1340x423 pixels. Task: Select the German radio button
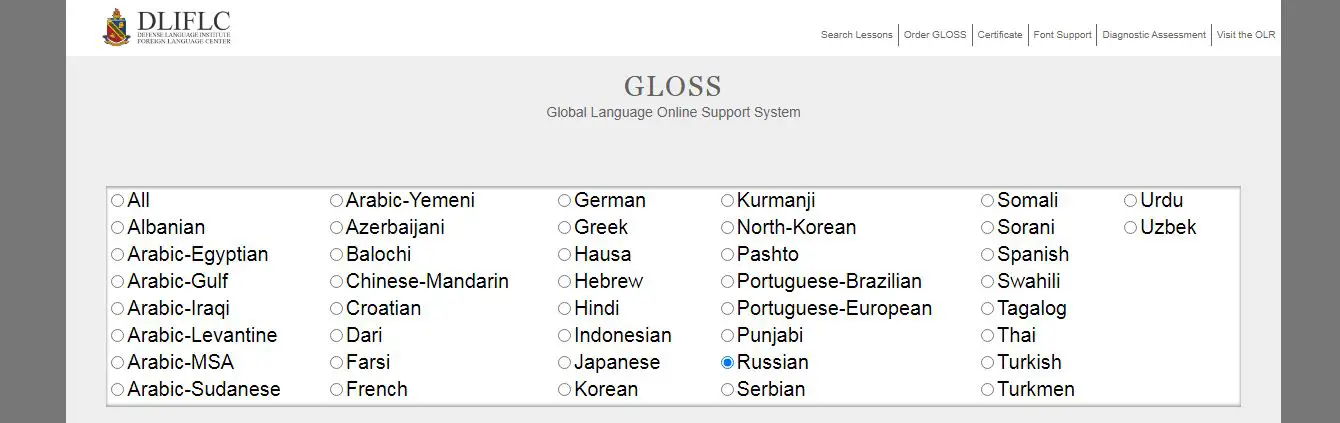(565, 201)
